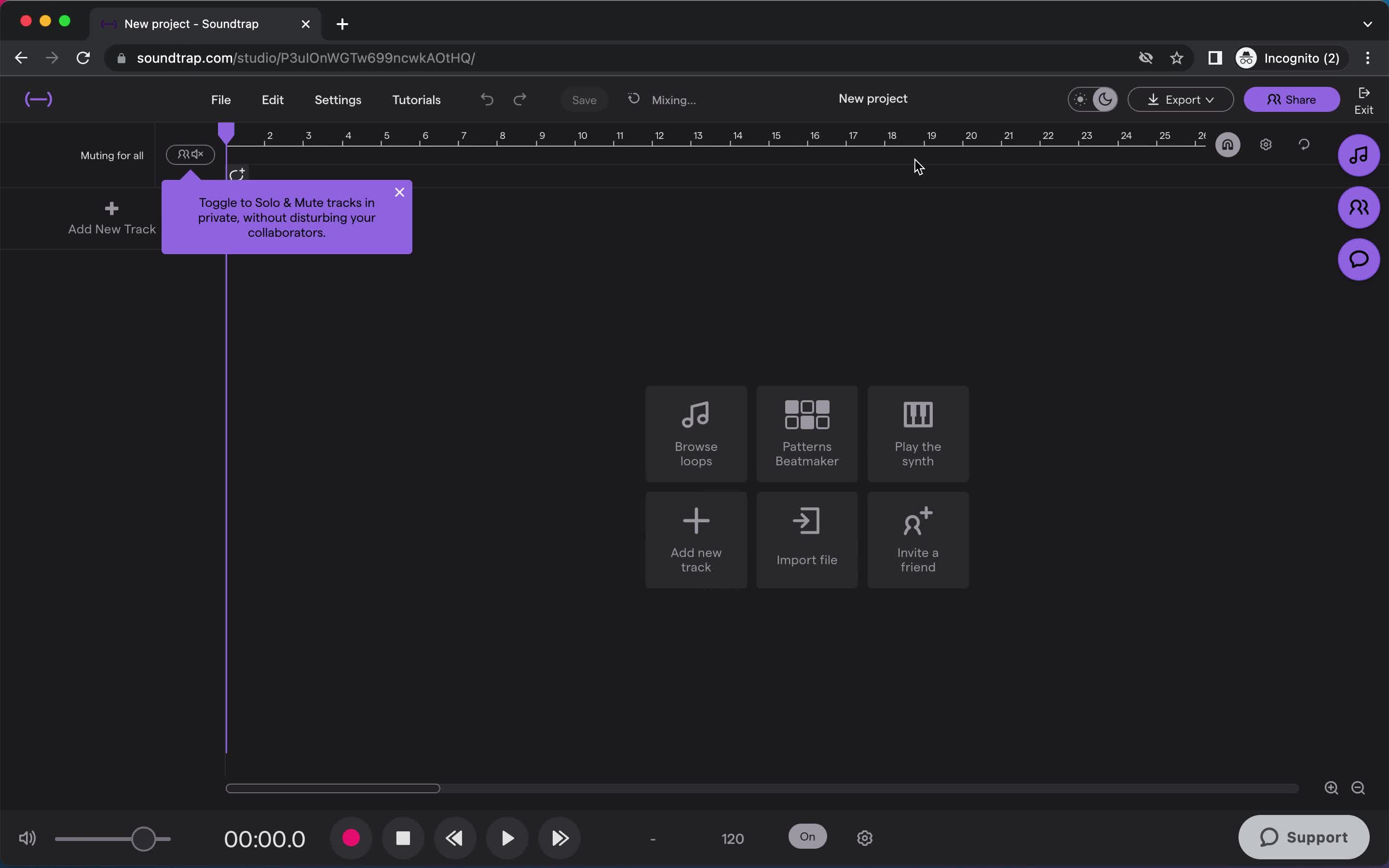Go back in browser history
This screenshot has width=1389, height=868.
click(x=21, y=58)
